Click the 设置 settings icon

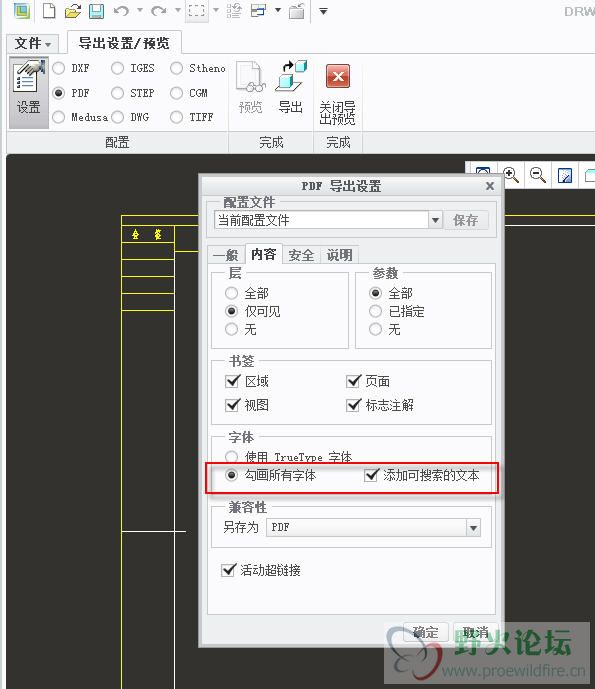click(x=29, y=93)
